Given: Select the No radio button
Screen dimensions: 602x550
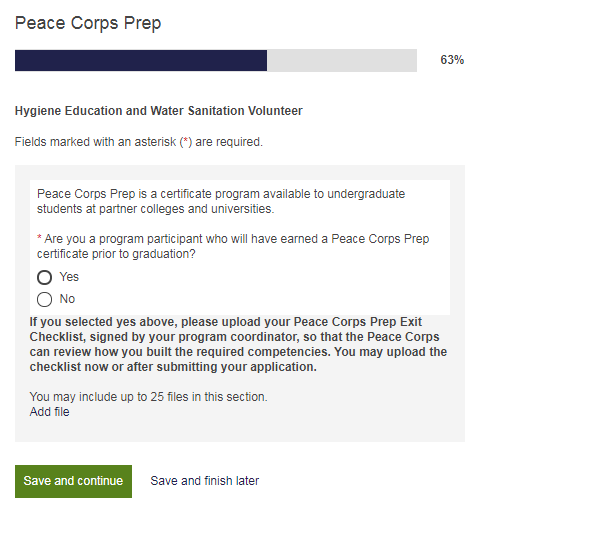Looking at the screenshot, I should [x=44, y=300].
